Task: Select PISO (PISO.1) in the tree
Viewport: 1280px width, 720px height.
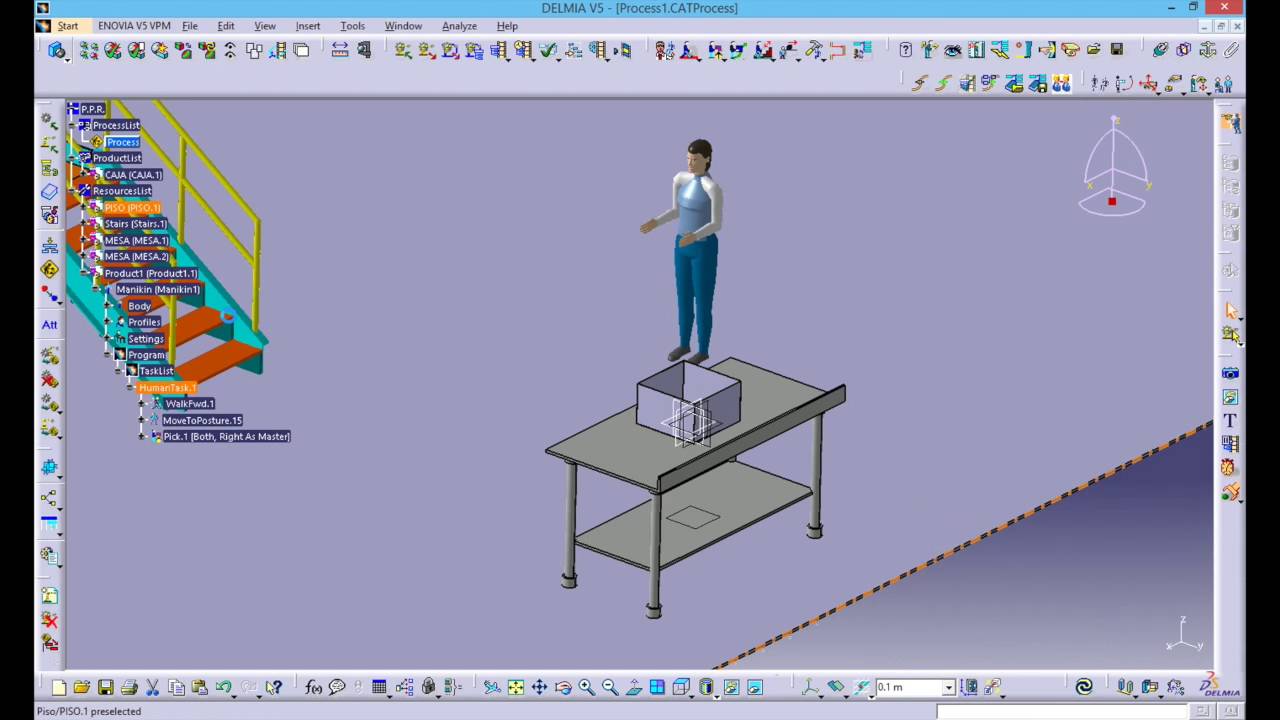Action: [132, 208]
